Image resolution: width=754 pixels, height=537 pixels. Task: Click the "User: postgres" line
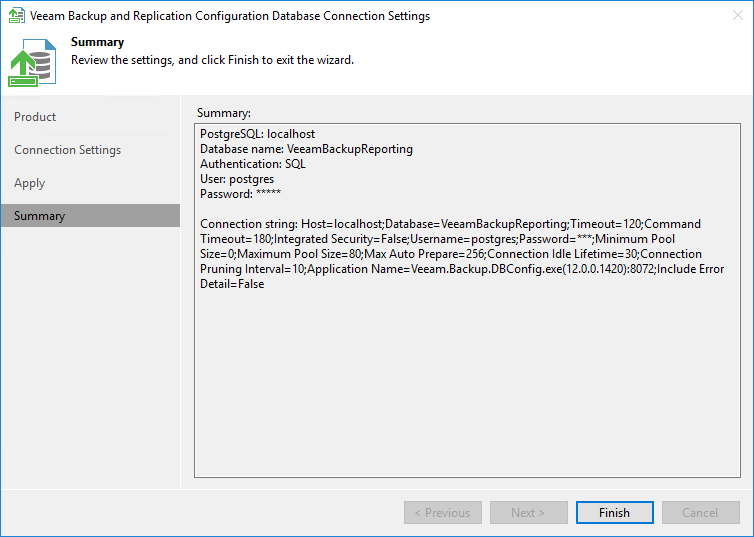click(x=237, y=179)
